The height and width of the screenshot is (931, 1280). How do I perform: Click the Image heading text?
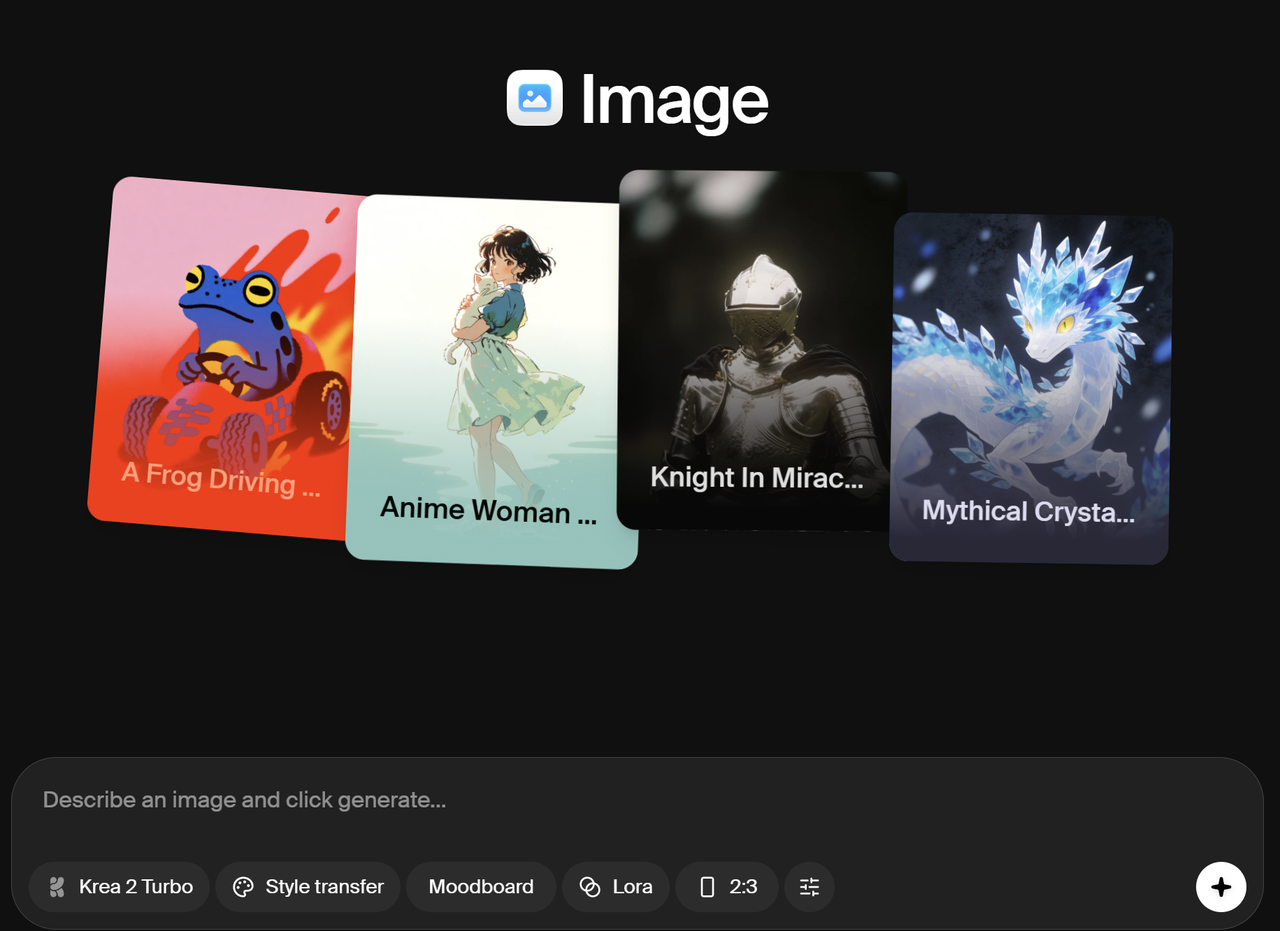click(674, 101)
